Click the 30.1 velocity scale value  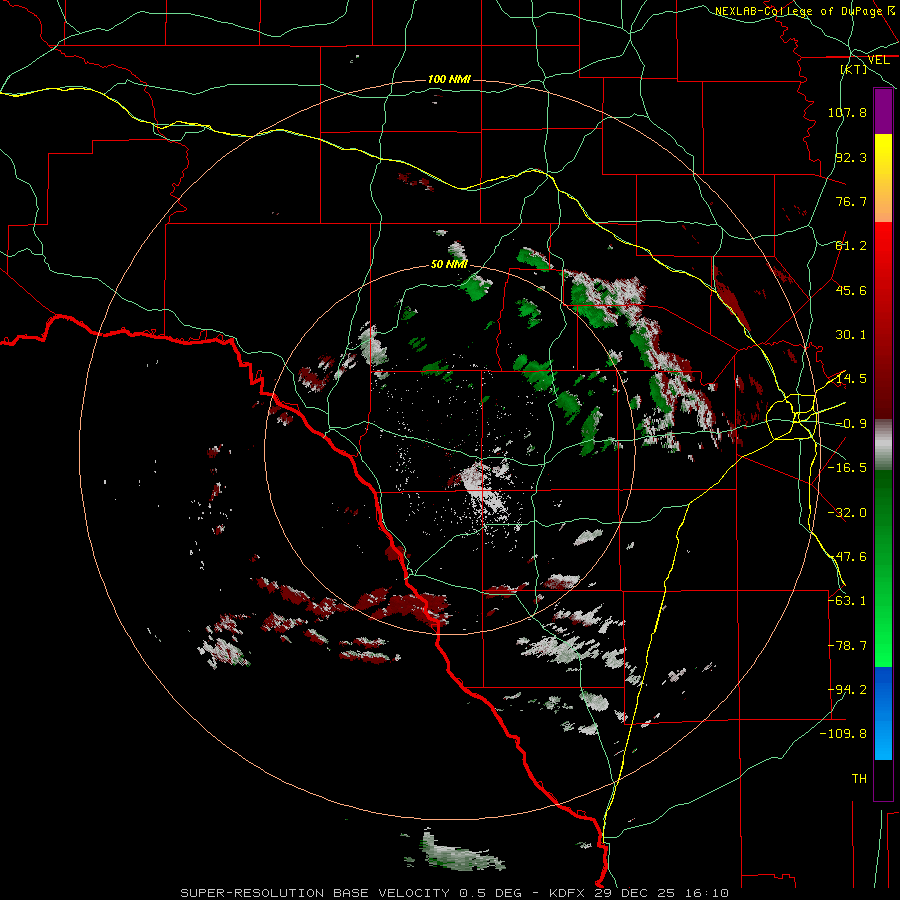(x=851, y=335)
